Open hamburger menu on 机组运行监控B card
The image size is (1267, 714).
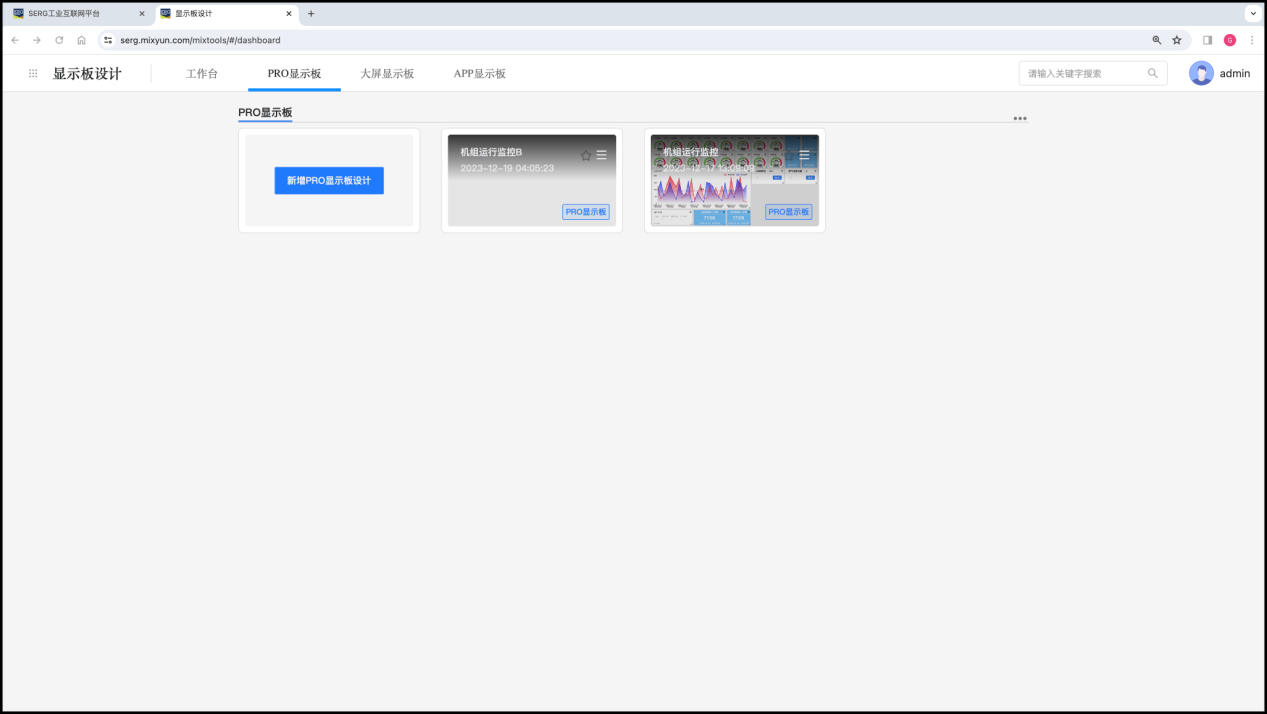point(602,155)
